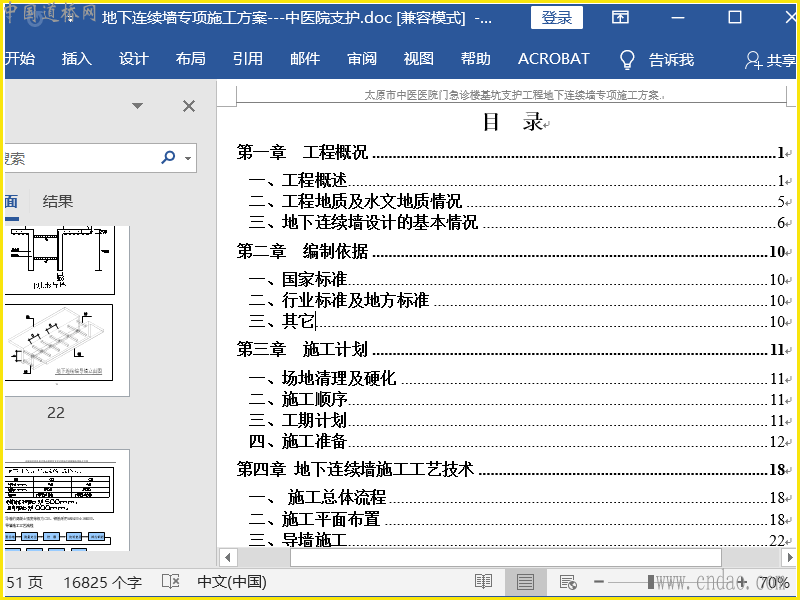The image size is (800, 600).
Task: Open the ACROBAT tab
Action: [554, 59]
